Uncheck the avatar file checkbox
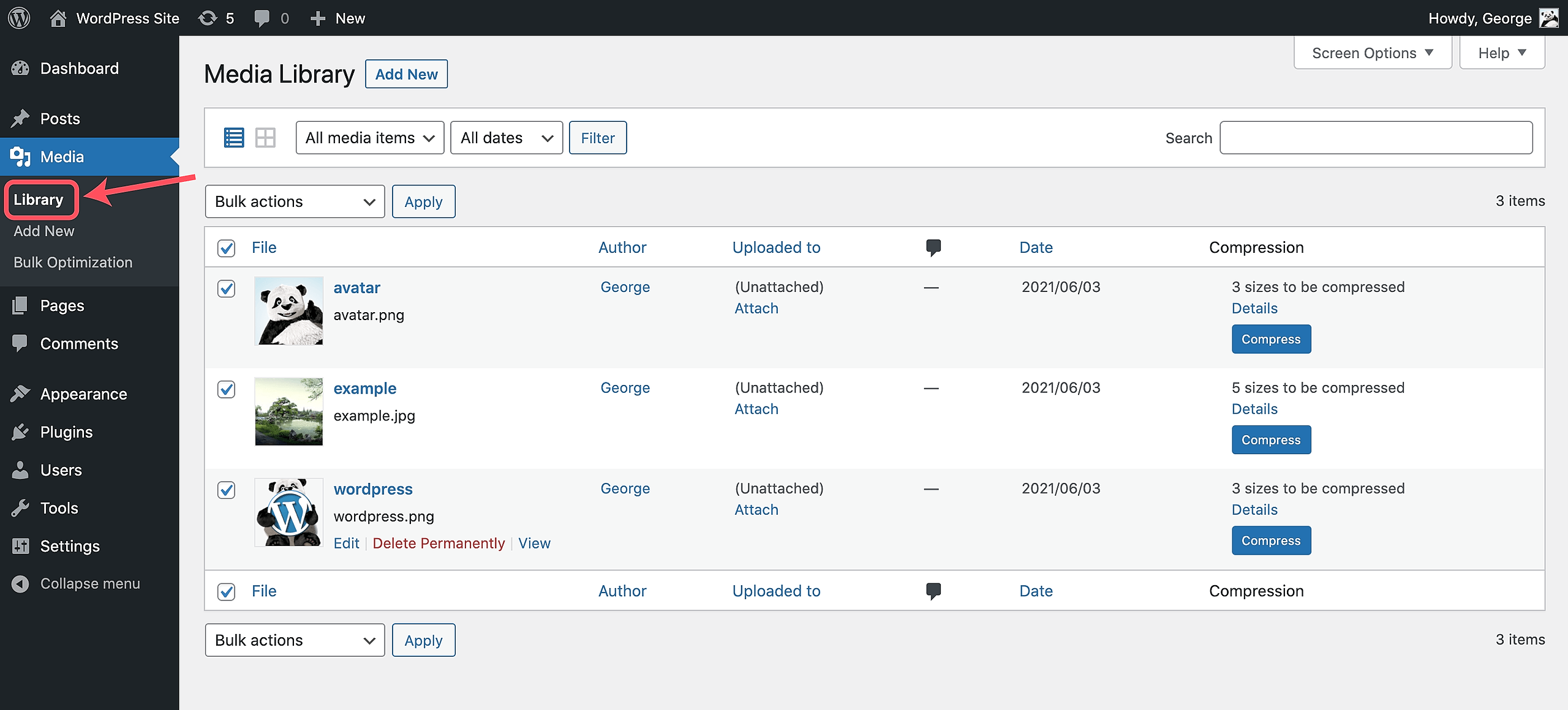Screen dimensions: 1568x710 (x=227, y=288)
